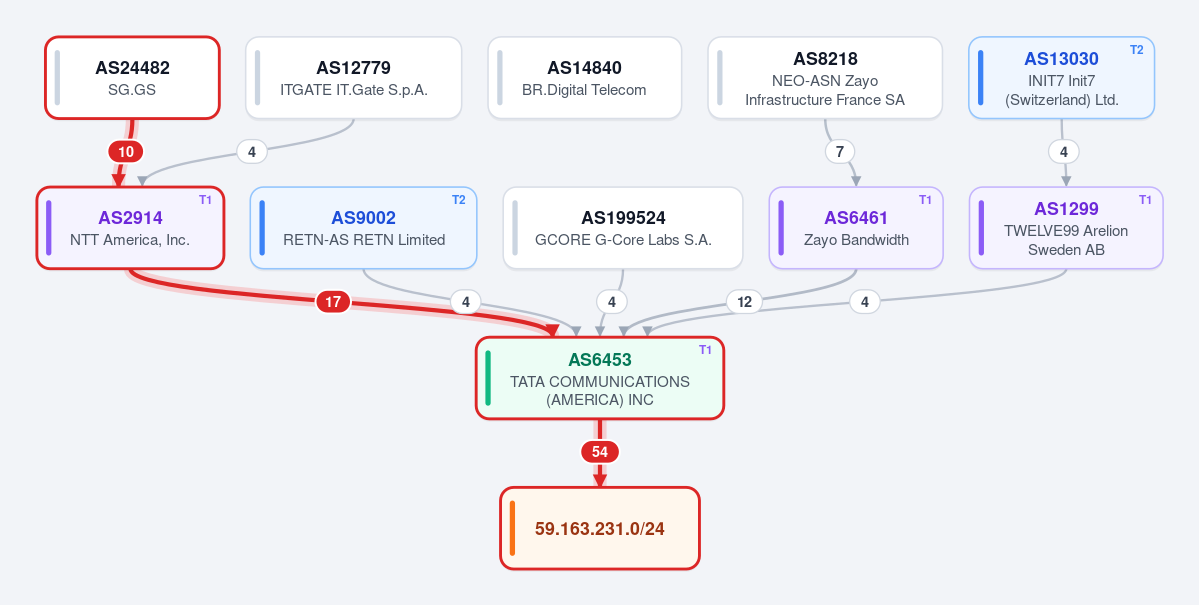Image resolution: width=1199 pixels, height=605 pixels.
Task: Click the AS2914 NTT America node
Action: 130,228
